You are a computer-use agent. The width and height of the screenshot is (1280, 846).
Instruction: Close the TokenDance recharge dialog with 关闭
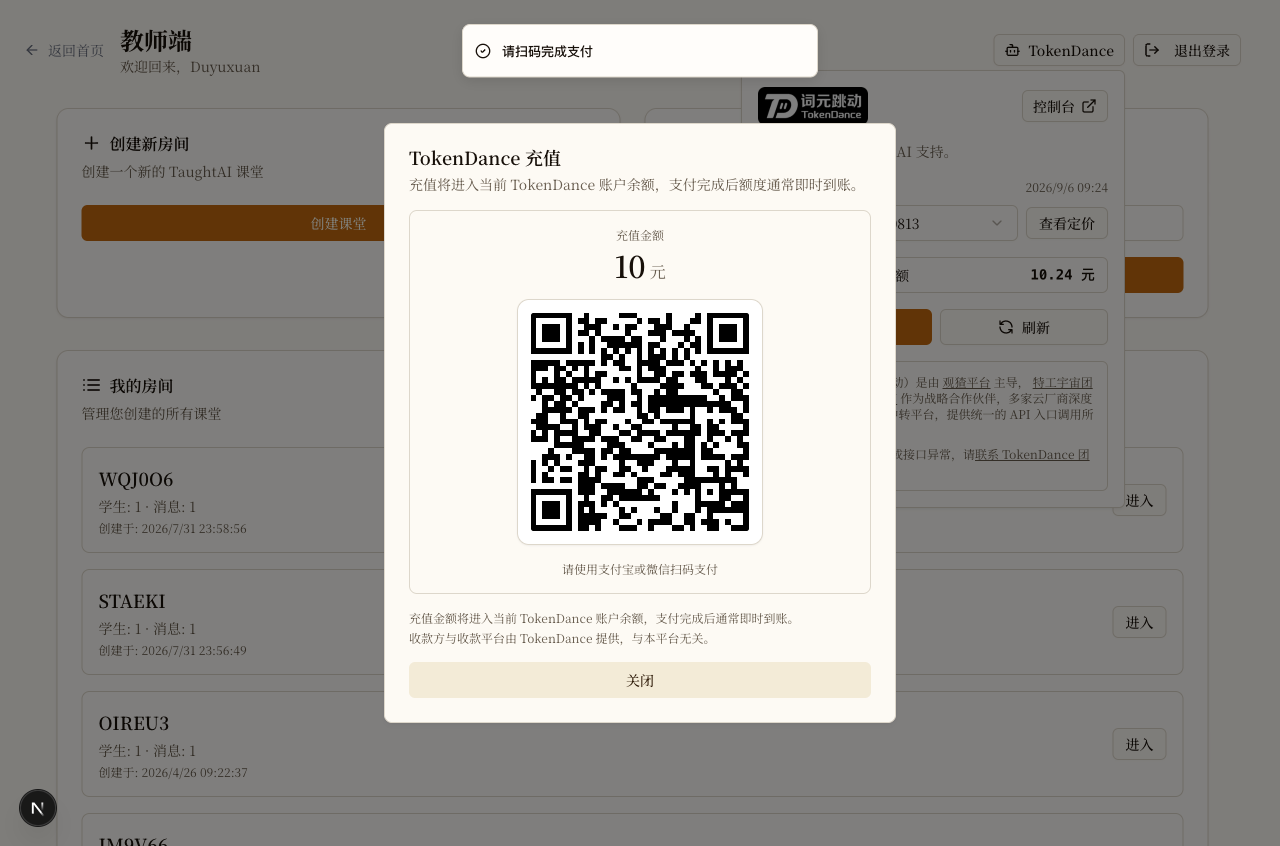point(640,680)
